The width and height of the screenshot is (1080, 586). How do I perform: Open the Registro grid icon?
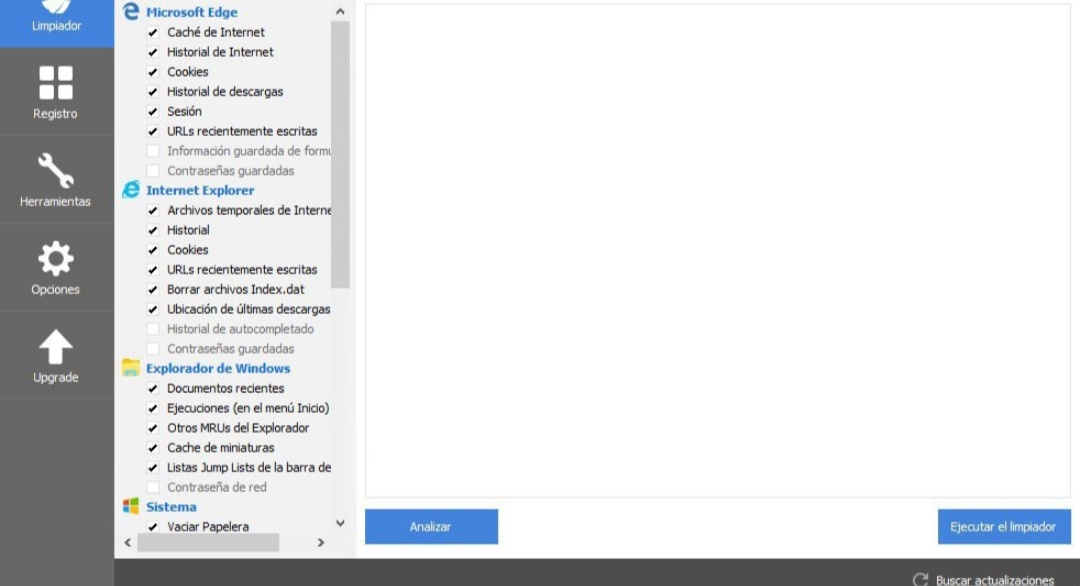coord(56,83)
